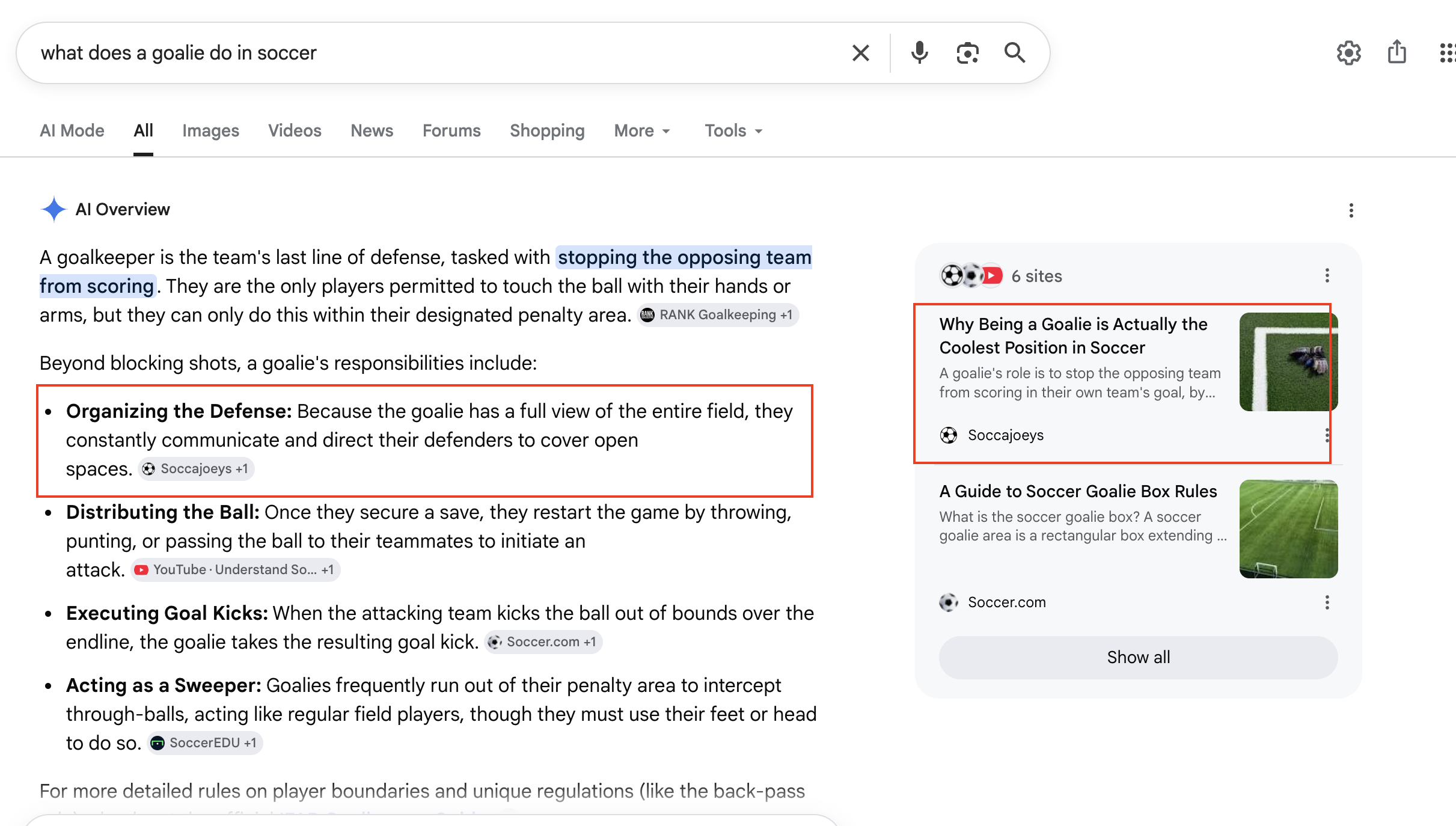Open 'Why Being a Goalie is Actually the Coolest' article
1456x826 pixels.
(1073, 335)
